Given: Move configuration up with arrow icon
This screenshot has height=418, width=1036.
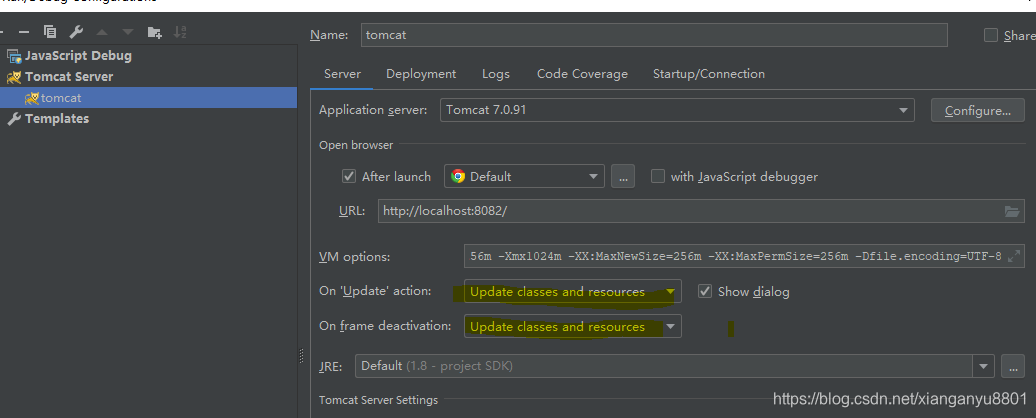Looking at the screenshot, I should coord(102,32).
